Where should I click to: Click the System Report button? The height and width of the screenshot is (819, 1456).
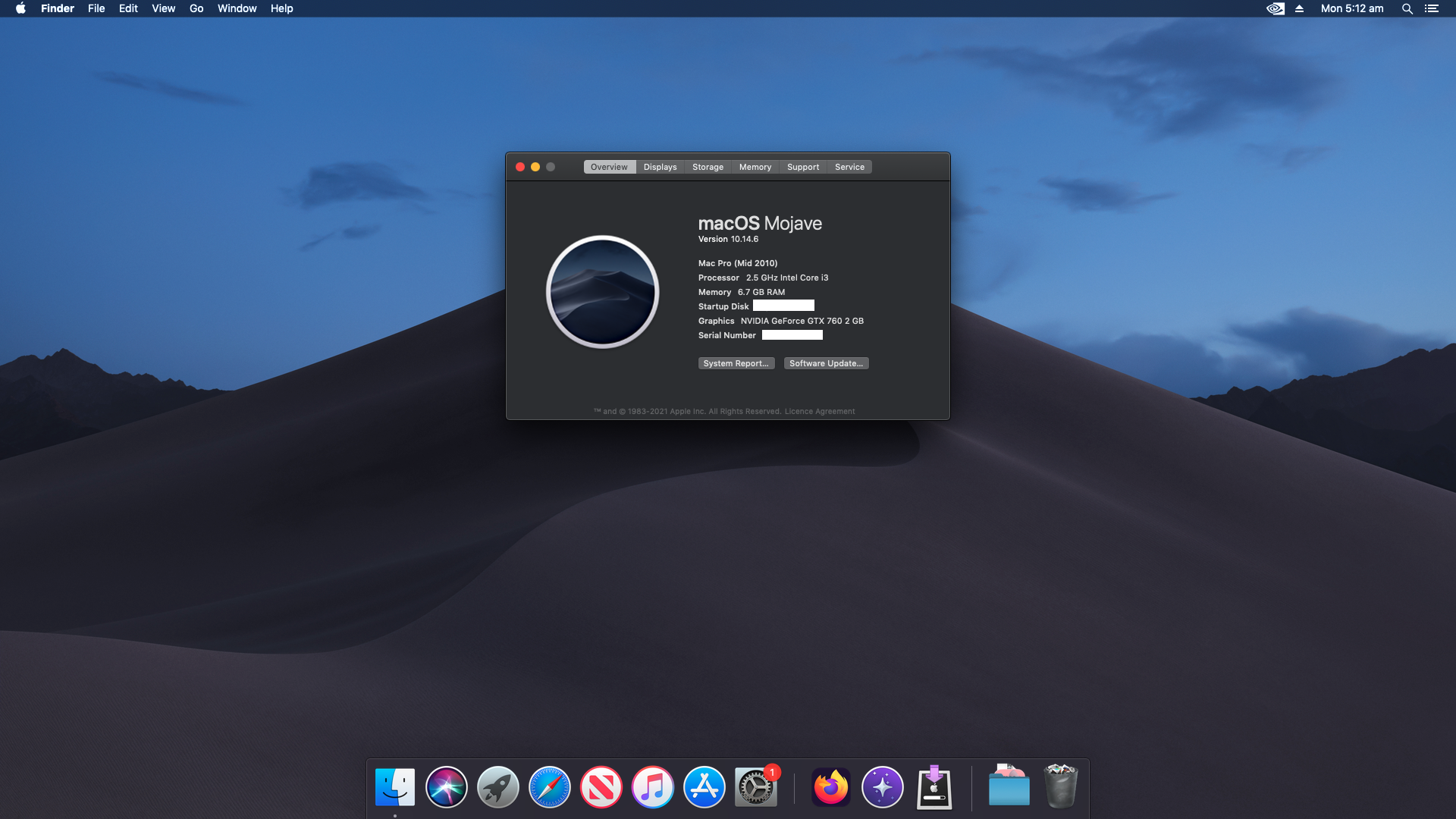(x=736, y=363)
